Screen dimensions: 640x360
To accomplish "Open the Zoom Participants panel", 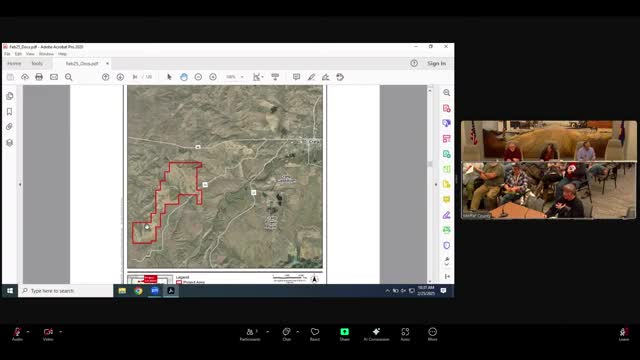I will pyautogui.click(x=250, y=333).
